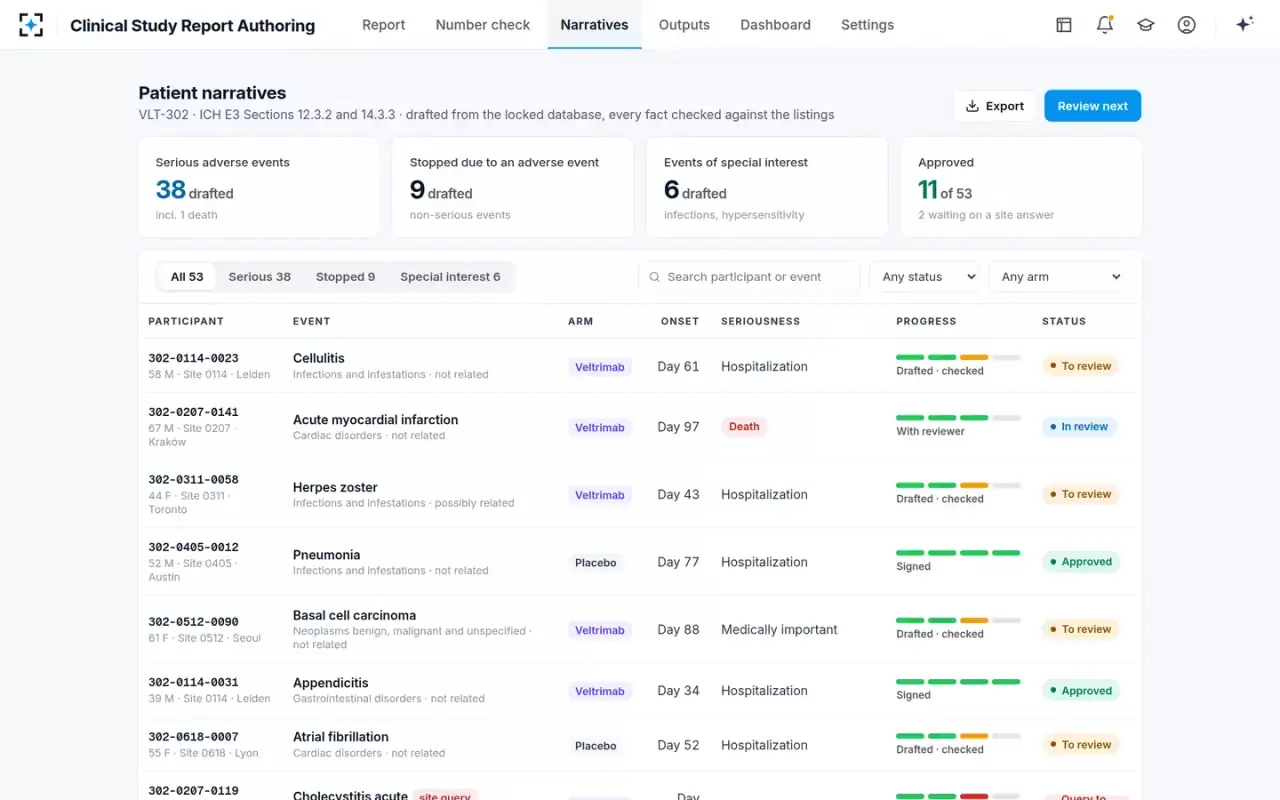Click the Pneumonia row progress bar
This screenshot has width=1280, height=800.
tap(958, 553)
